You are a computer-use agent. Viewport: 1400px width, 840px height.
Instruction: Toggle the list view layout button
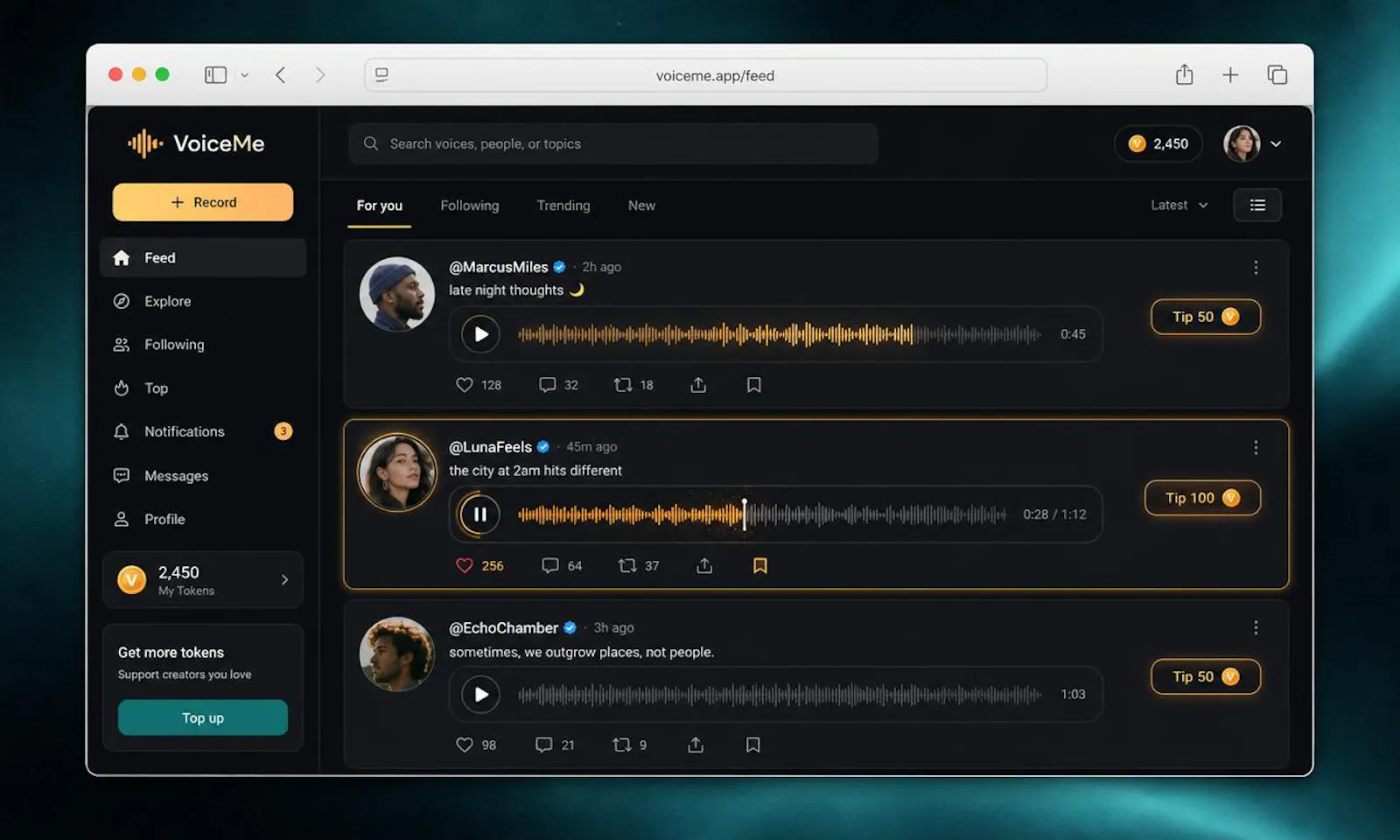click(1257, 205)
